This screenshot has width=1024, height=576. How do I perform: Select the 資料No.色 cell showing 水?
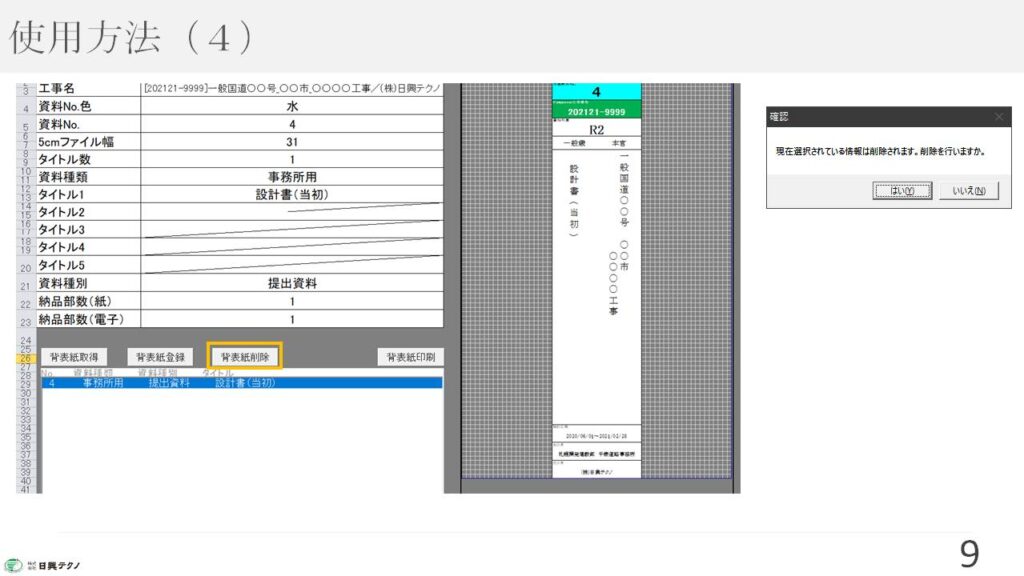(x=292, y=106)
